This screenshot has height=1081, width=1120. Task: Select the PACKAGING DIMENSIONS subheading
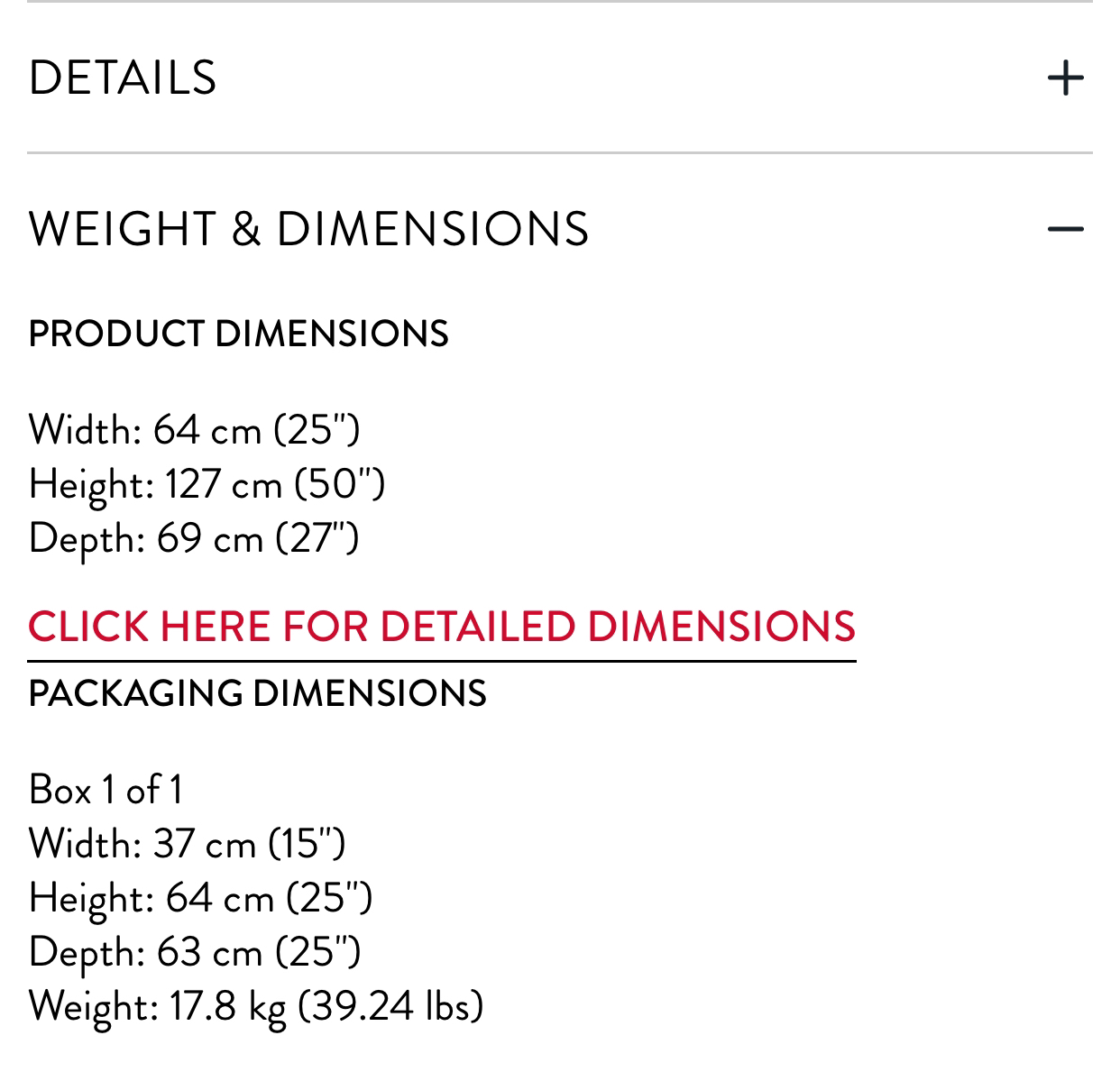[258, 693]
